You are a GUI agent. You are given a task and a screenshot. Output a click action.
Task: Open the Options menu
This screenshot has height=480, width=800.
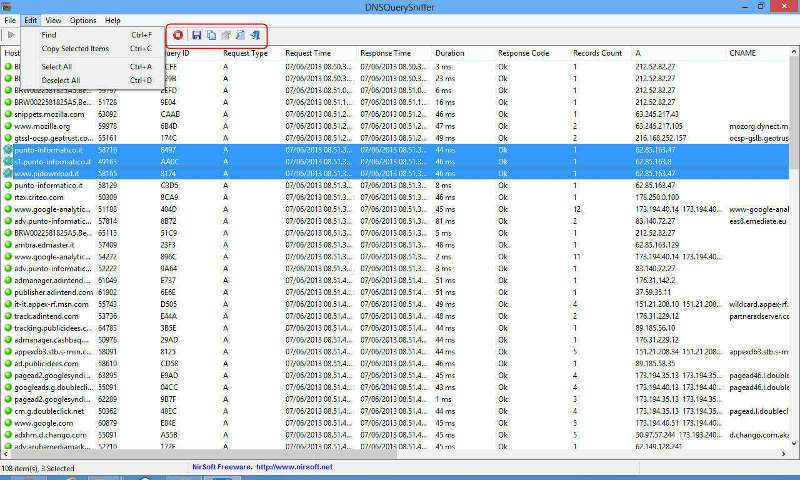83,20
